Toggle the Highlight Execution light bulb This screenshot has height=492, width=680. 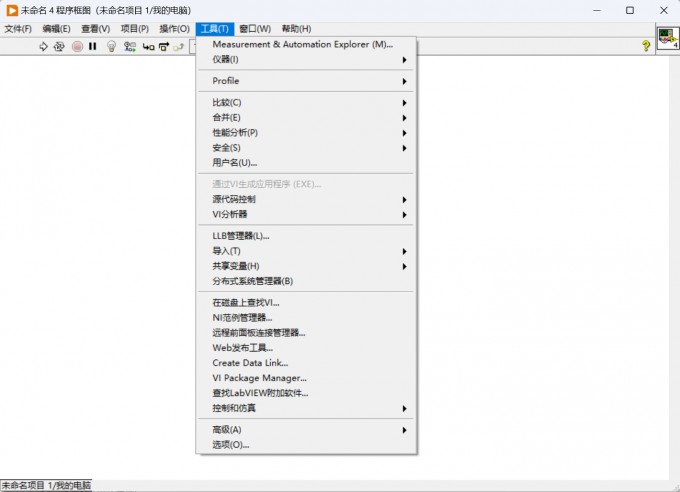pos(111,46)
